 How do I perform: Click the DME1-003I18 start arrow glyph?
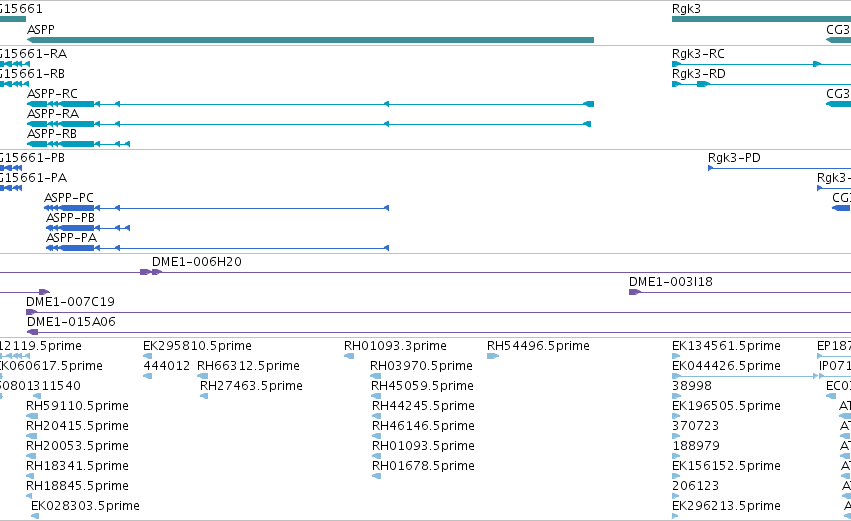click(634, 293)
